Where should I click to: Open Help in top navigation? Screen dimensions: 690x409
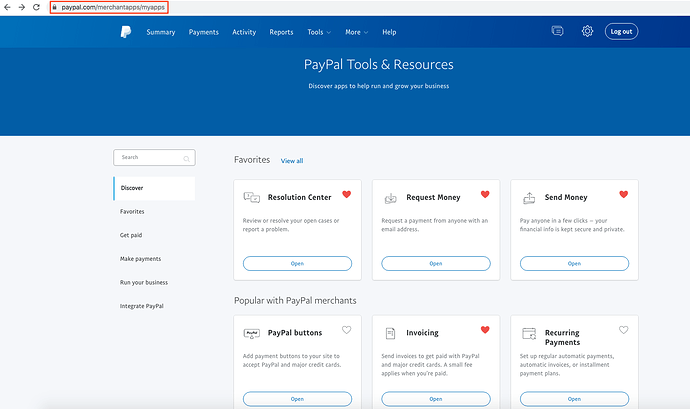pos(389,32)
